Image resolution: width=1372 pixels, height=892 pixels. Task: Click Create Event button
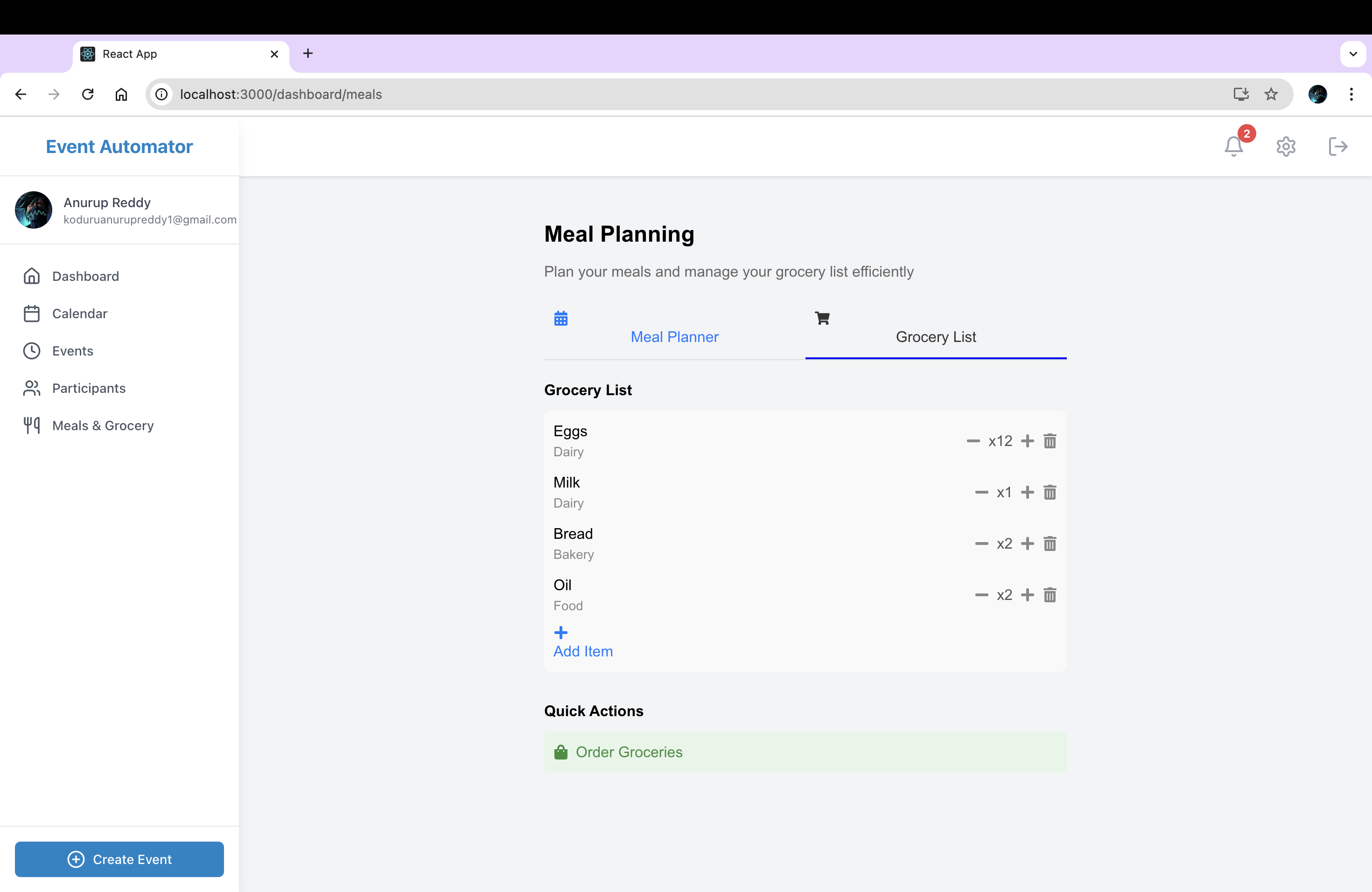(119, 858)
